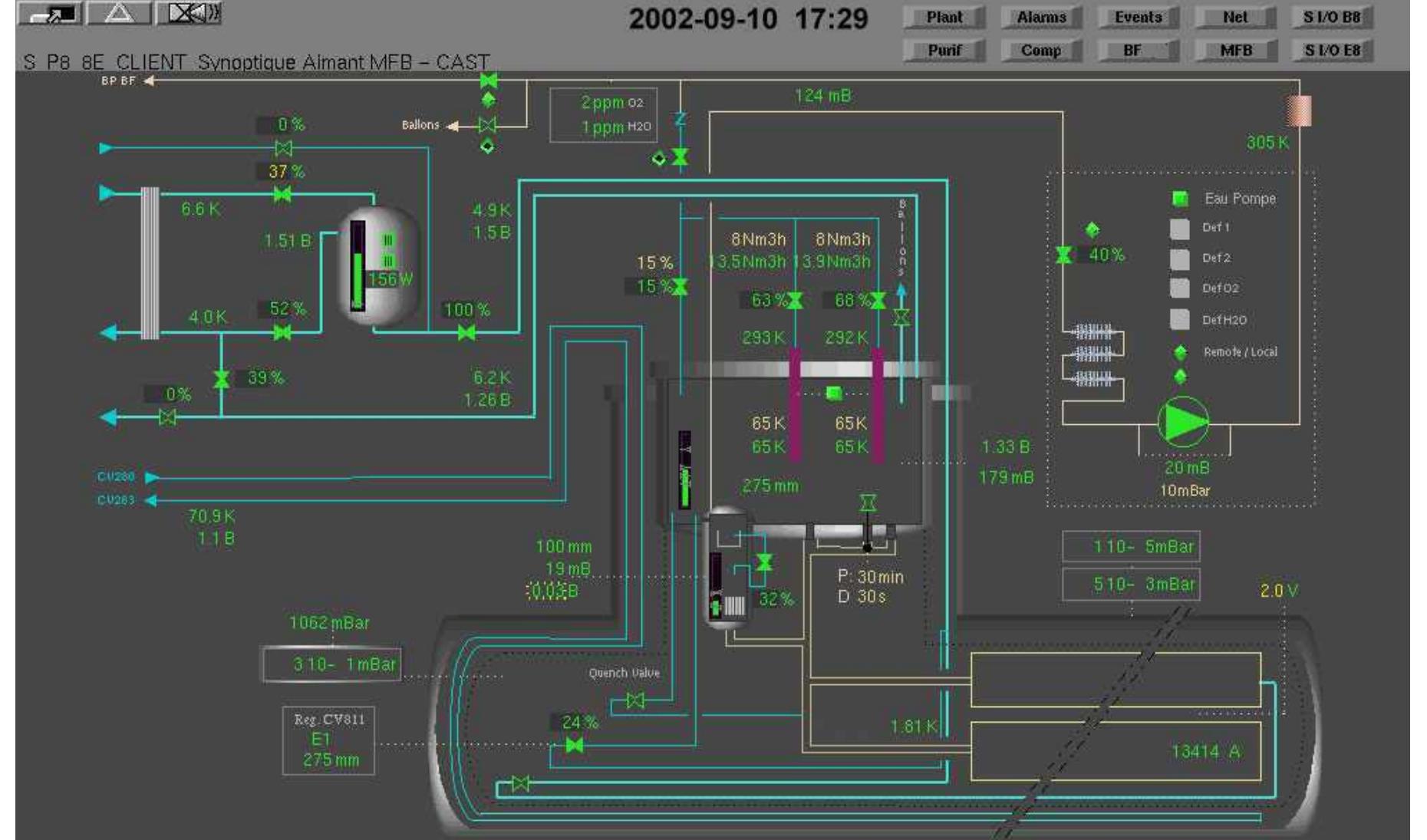1427x840 pixels.
Task: Select the Reg. CV811 regulation box
Action: click(x=328, y=740)
